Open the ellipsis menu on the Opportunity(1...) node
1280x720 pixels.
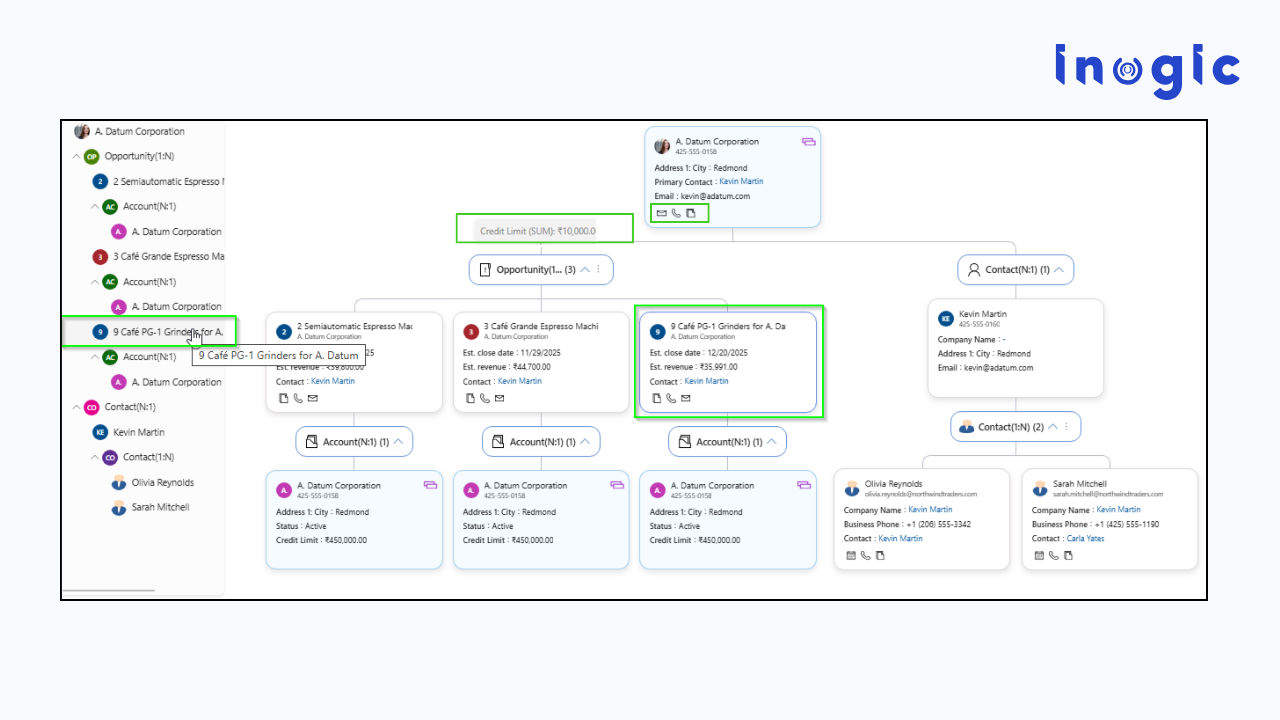[597, 269]
